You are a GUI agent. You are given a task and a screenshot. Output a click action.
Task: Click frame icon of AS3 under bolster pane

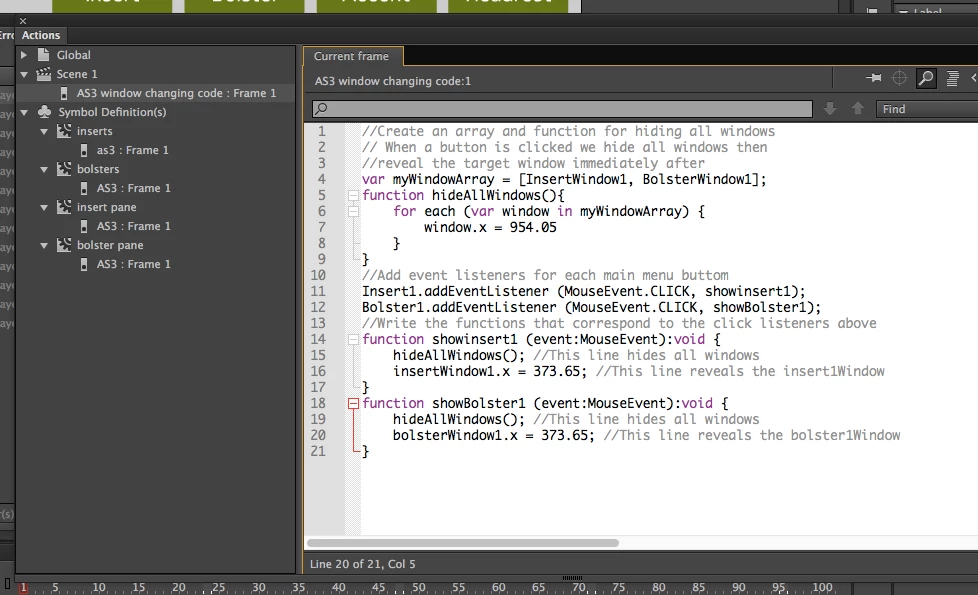[x=84, y=264]
